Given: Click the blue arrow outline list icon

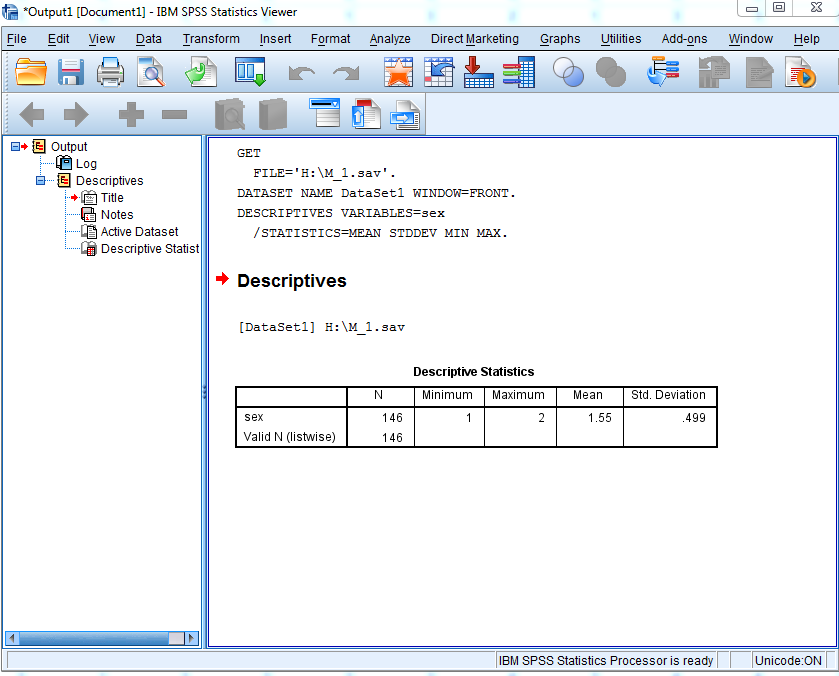Looking at the screenshot, I should point(663,72).
